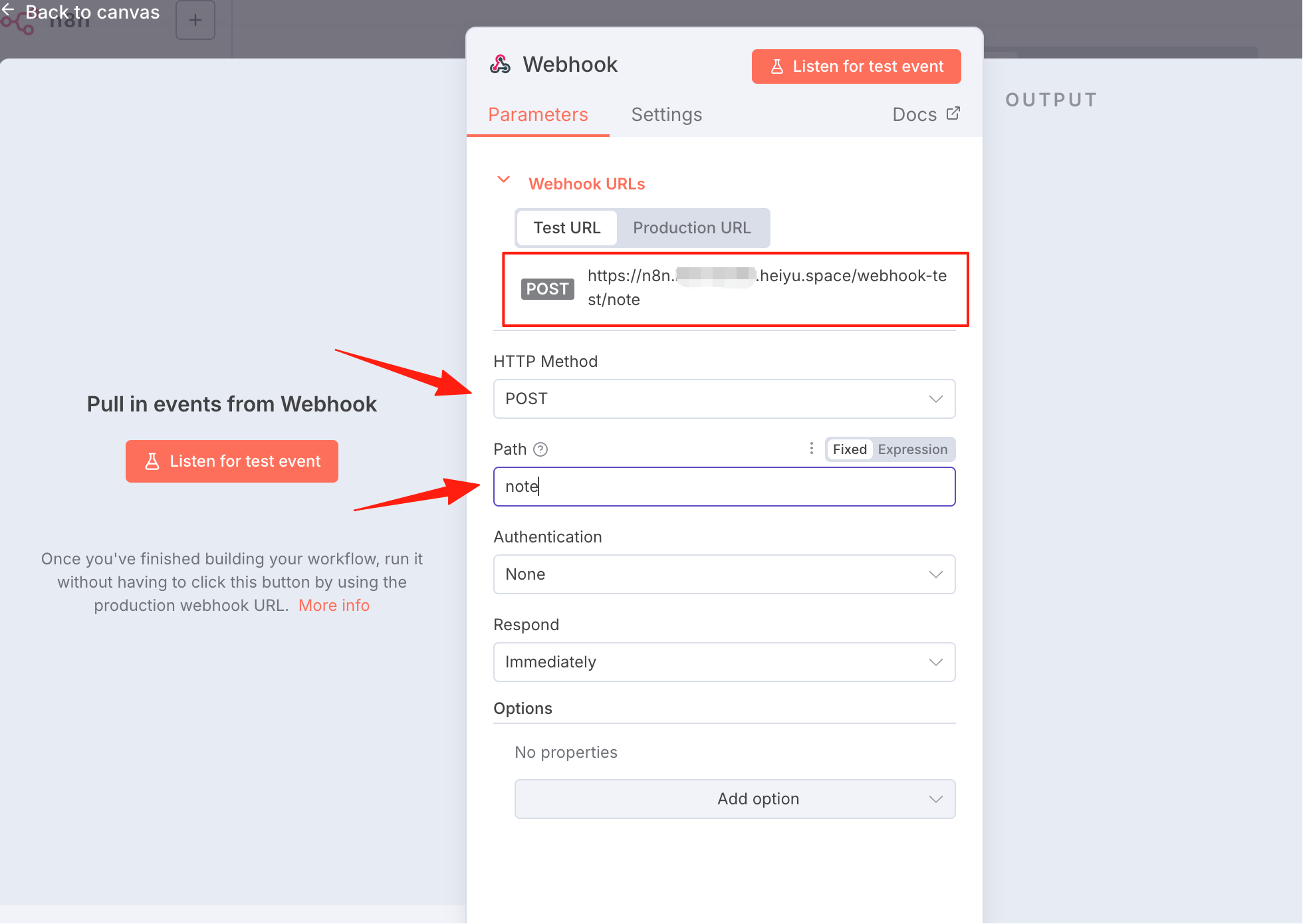Open the HTTP Method dropdown
This screenshot has width=1303, height=924.
tap(725, 399)
